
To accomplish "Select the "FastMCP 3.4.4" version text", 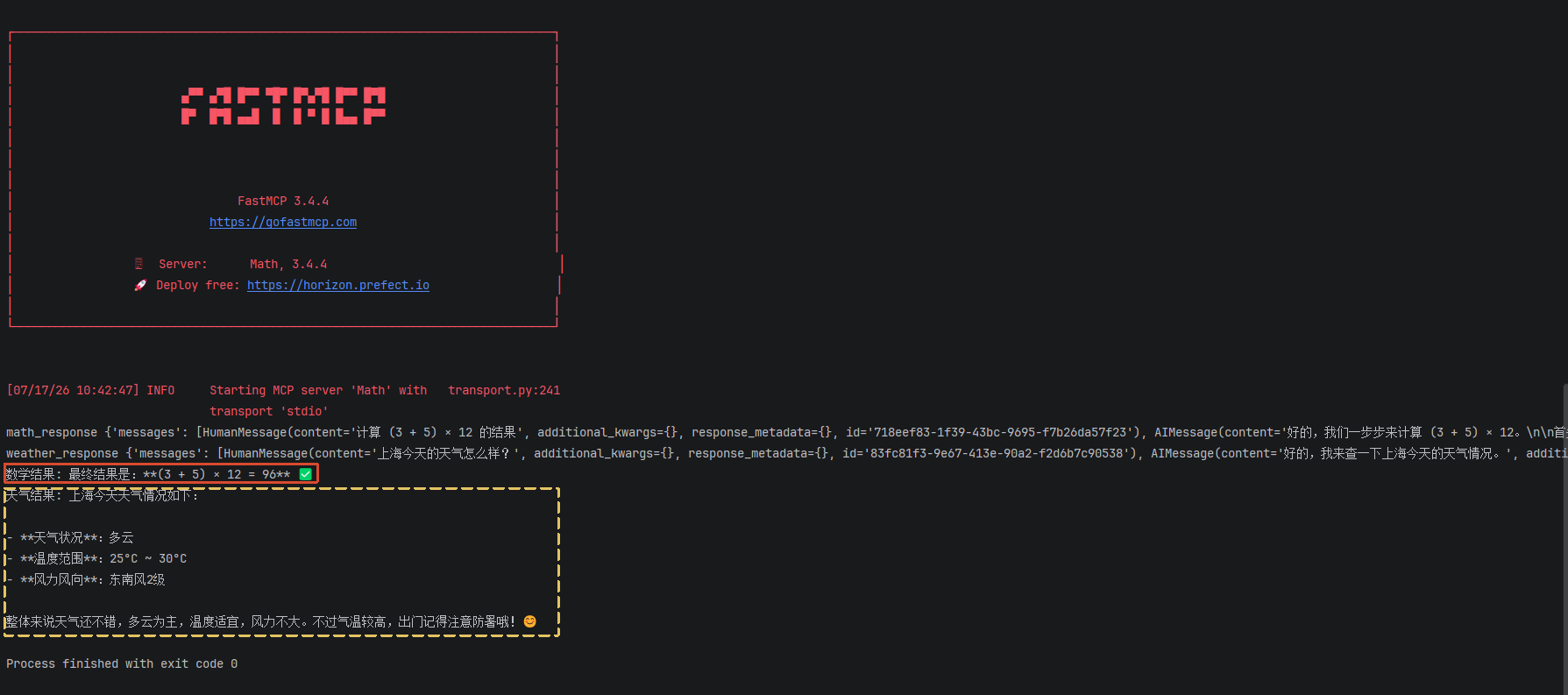I will pyautogui.click(x=283, y=202).
